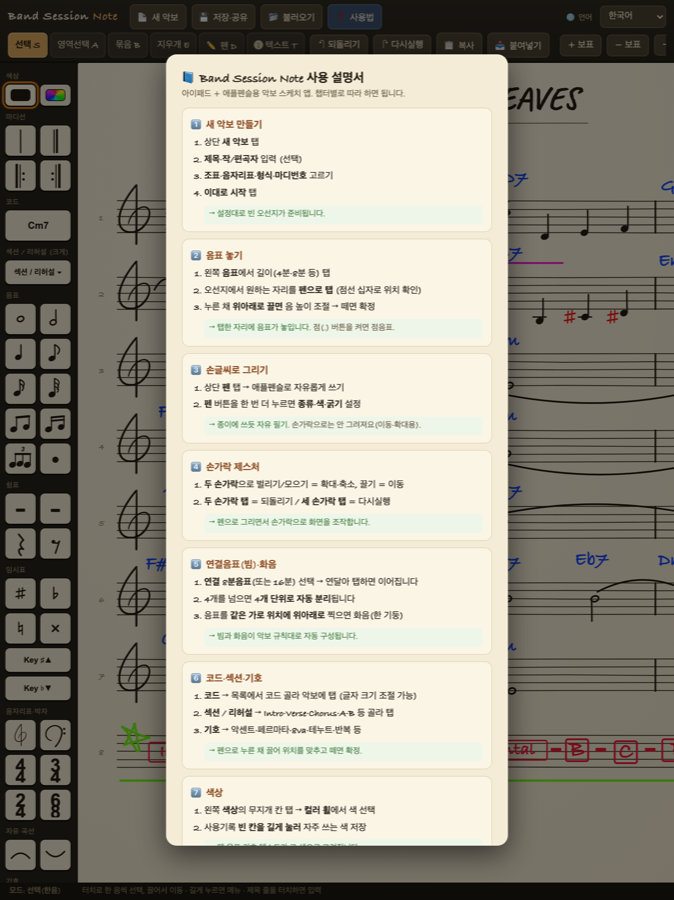This screenshot has height=900, width=674.
Task: Click the 코드·섹션·기호 chapter heading
Action: (x=234, y=678)
